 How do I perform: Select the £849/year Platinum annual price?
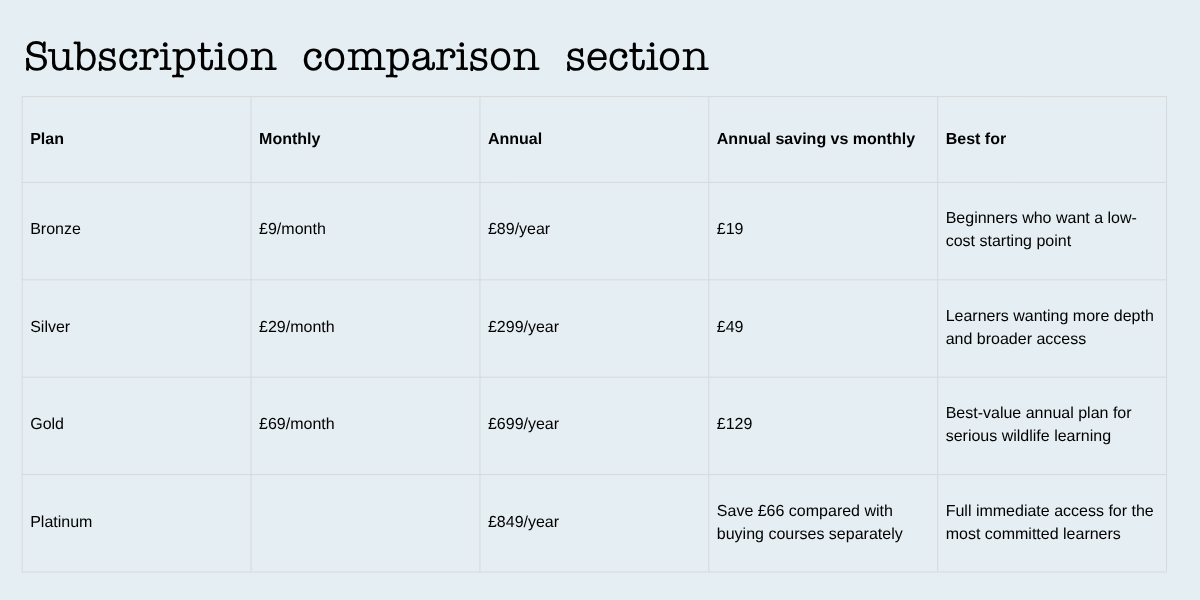pos(523,522)
